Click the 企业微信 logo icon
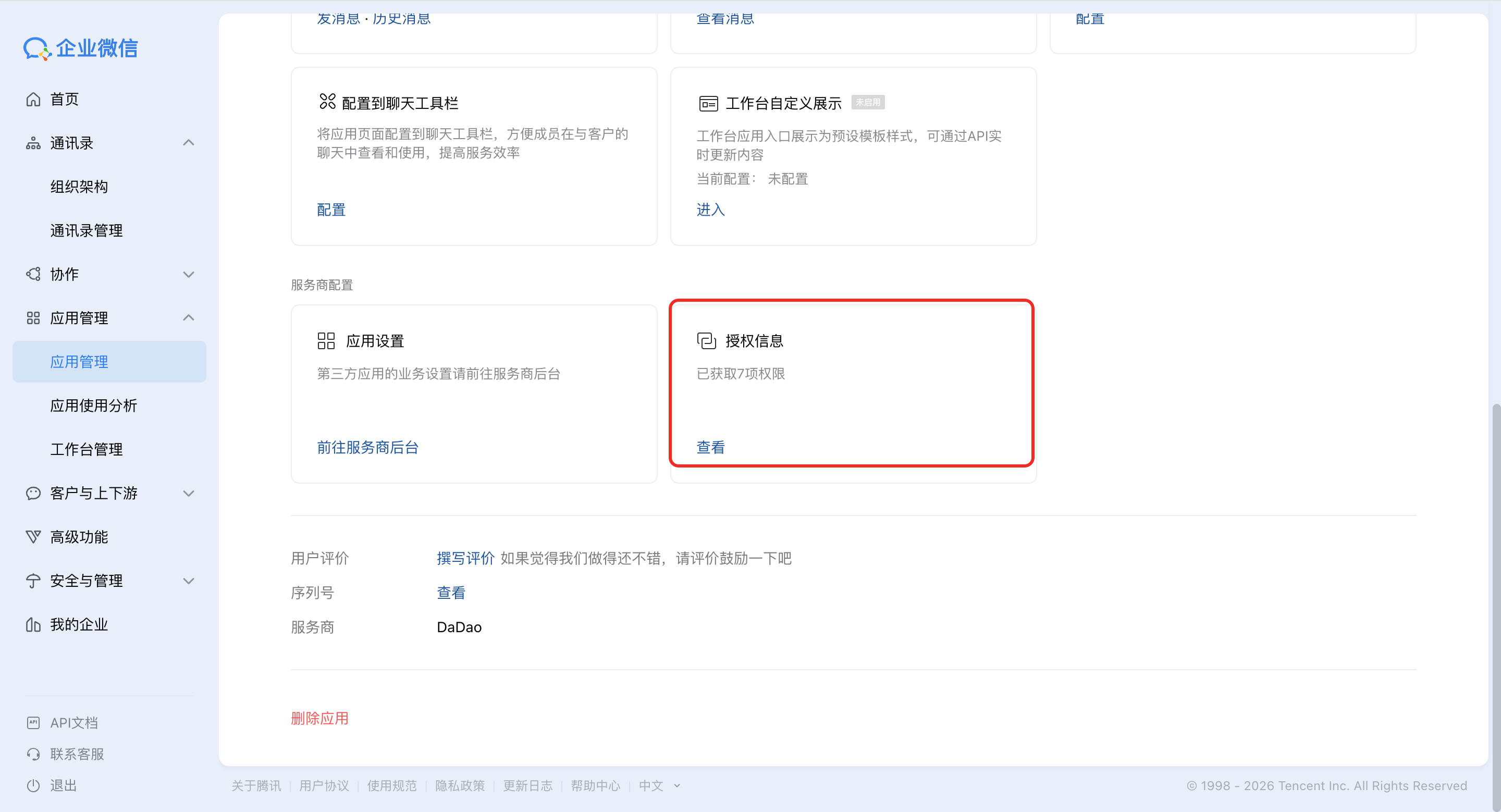Viewport: 1501px width, 812px height. 38,48
